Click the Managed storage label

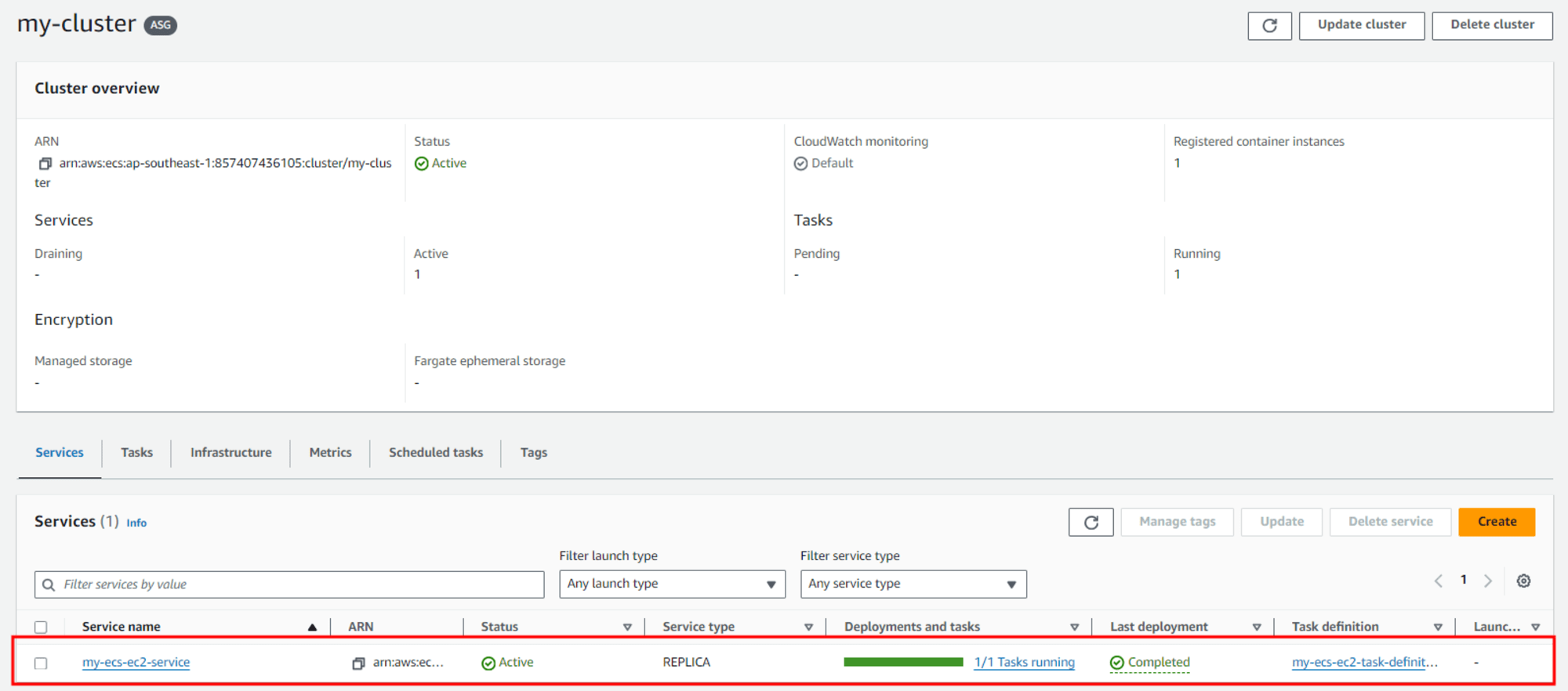coord(83,361)
